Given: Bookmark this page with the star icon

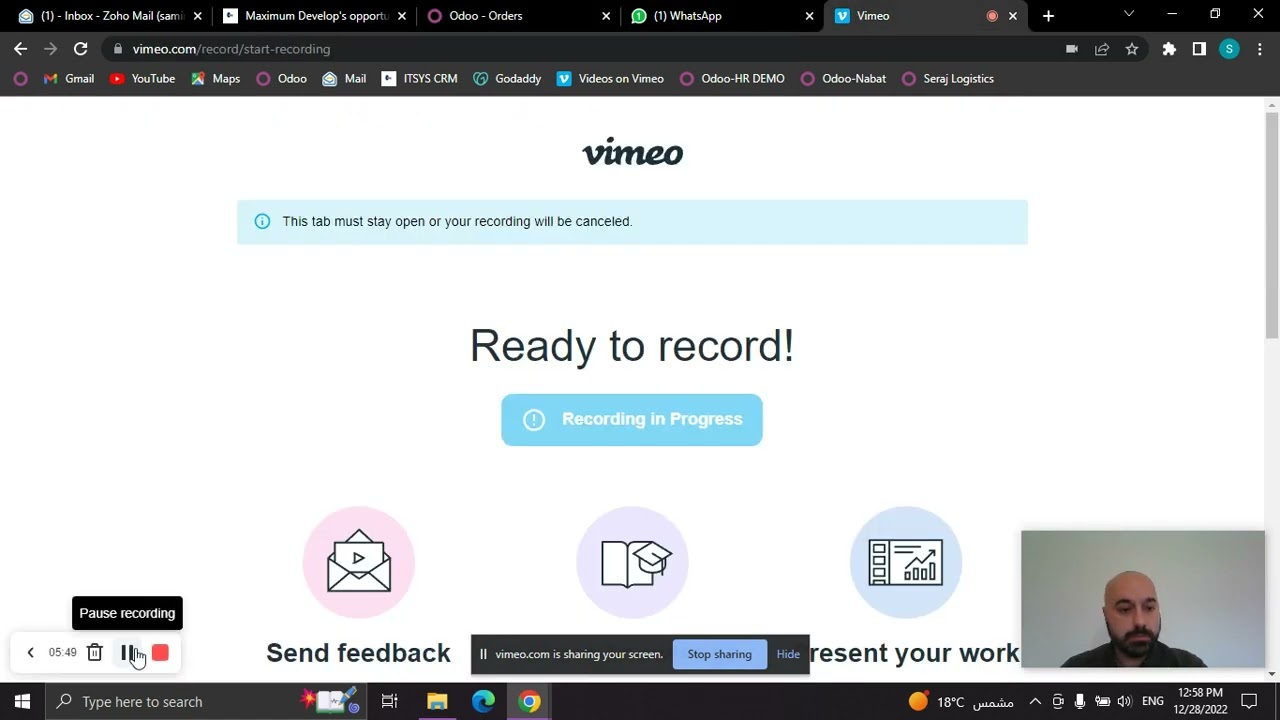Looking at the screenshot, I should [x=1132, y=49].
